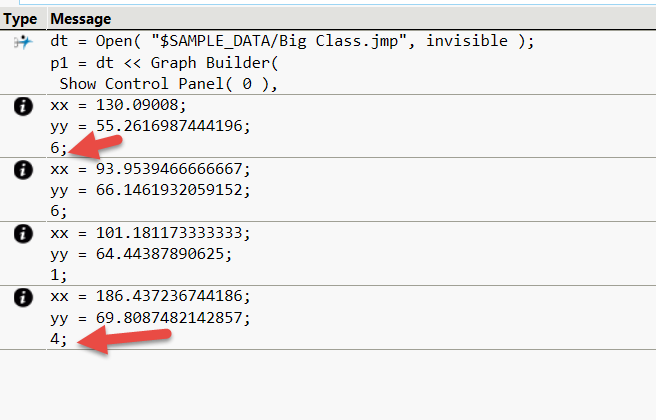Screen dimensions: 656x420
Task: Click info icon beside xx = 93.9539466666667
Action: click(21, 170)
